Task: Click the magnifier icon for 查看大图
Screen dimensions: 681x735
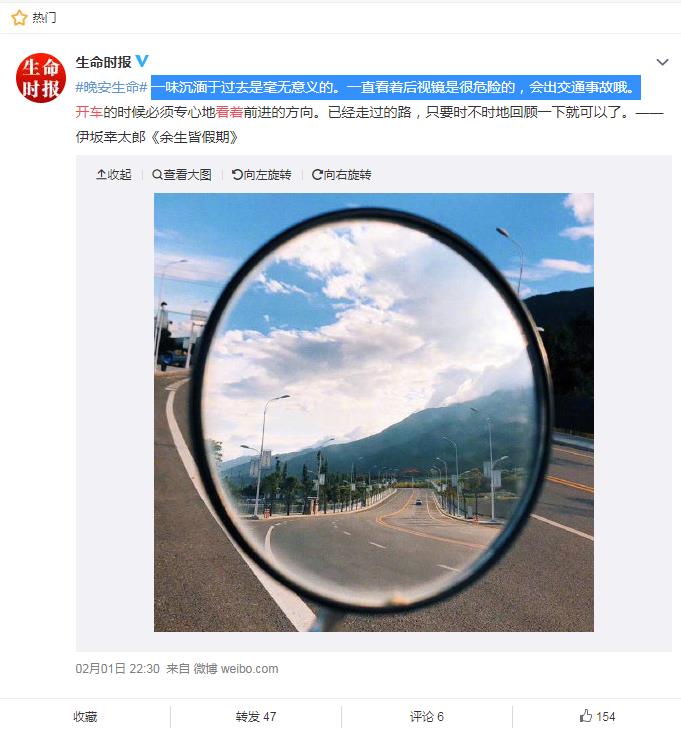Action: [157, 175]
